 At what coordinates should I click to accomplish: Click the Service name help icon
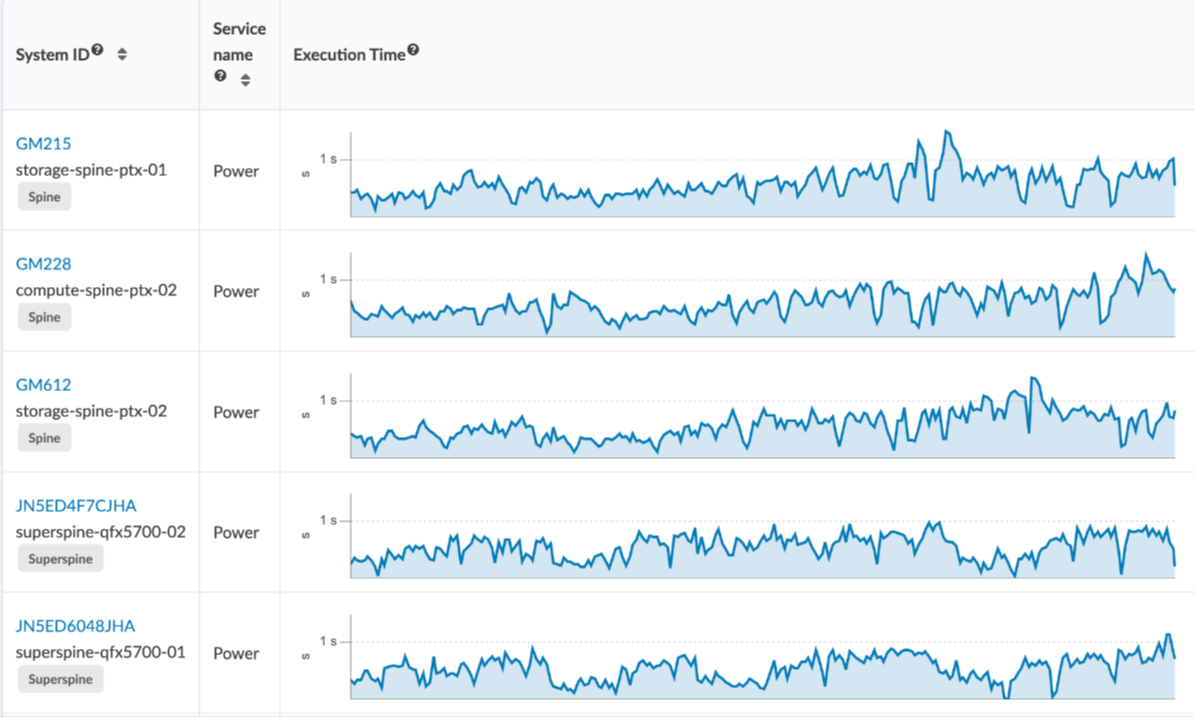point(221,76)
